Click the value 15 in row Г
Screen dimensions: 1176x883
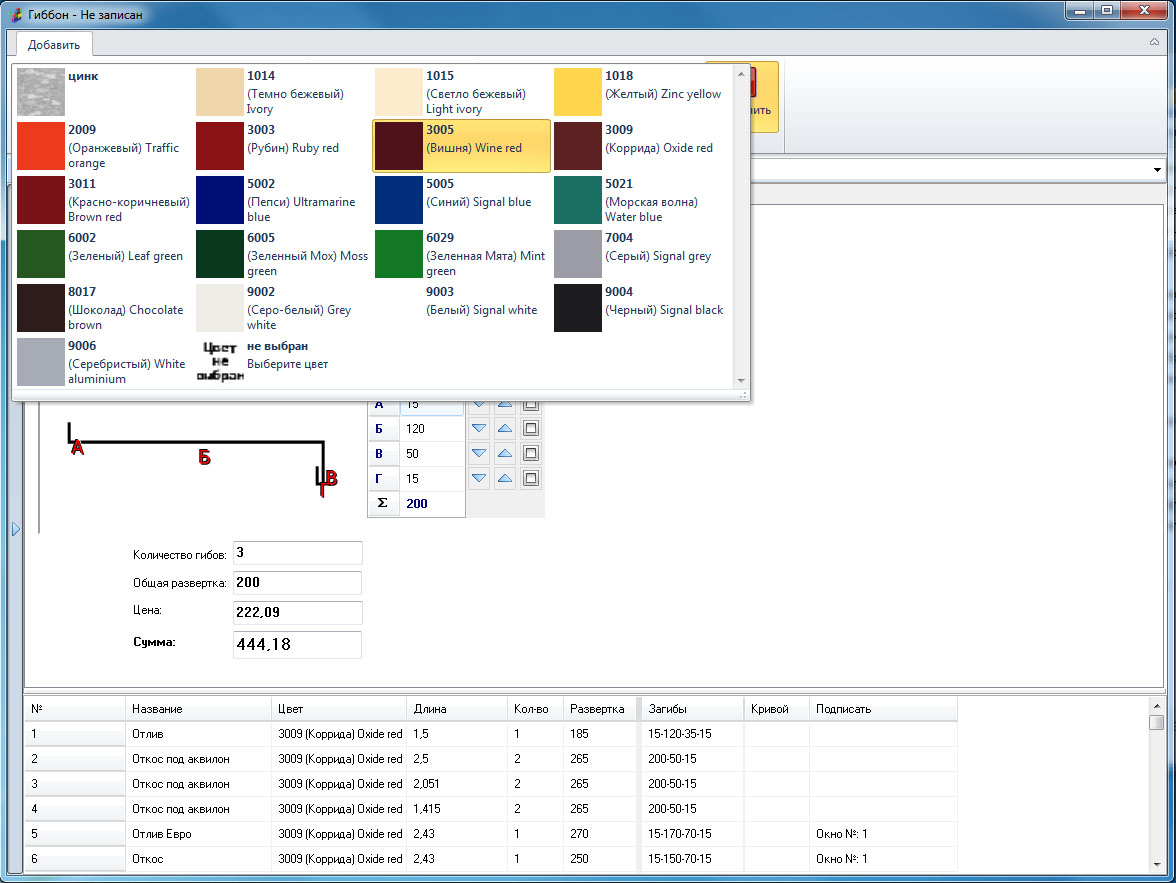click(x=432, y=478)
